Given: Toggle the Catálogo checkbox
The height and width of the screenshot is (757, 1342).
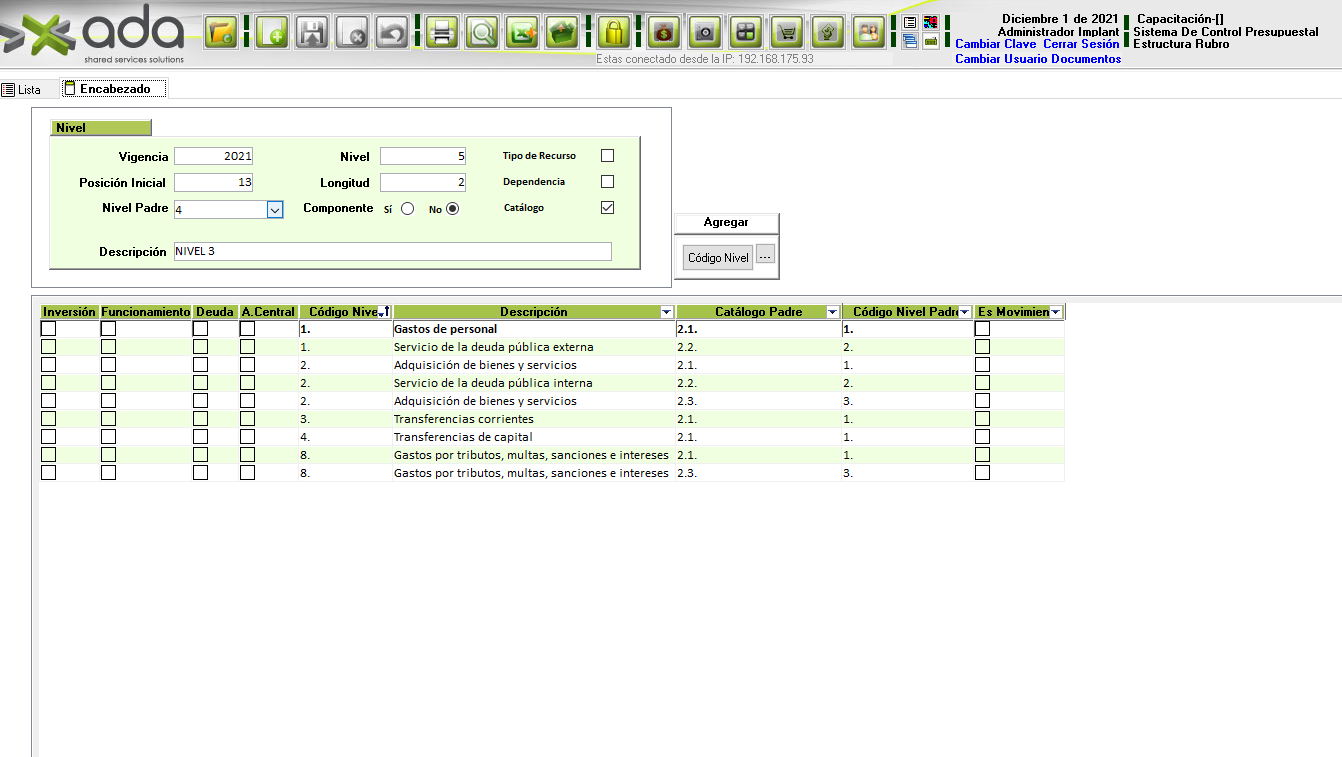Looking at the screenshot, I should click(x=607, y=208).
